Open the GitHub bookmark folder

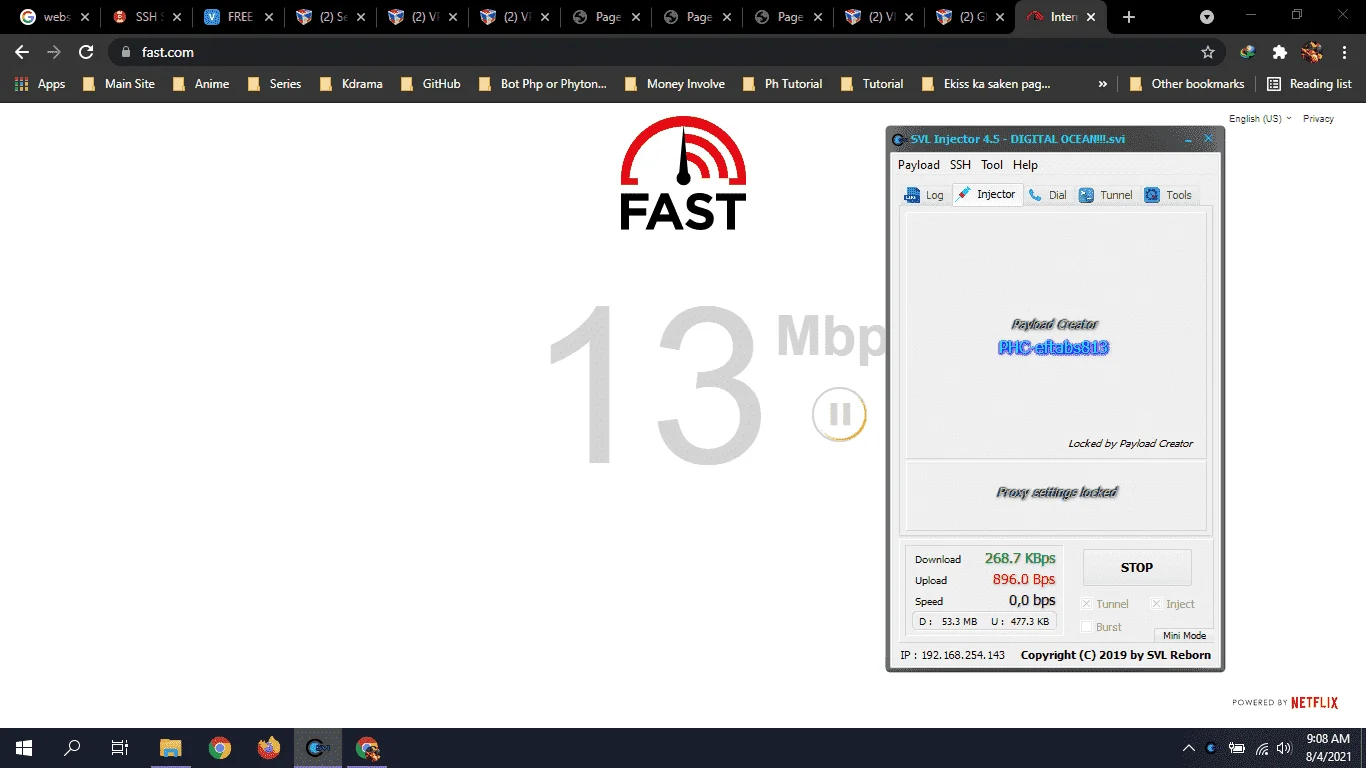click(429, 84)
